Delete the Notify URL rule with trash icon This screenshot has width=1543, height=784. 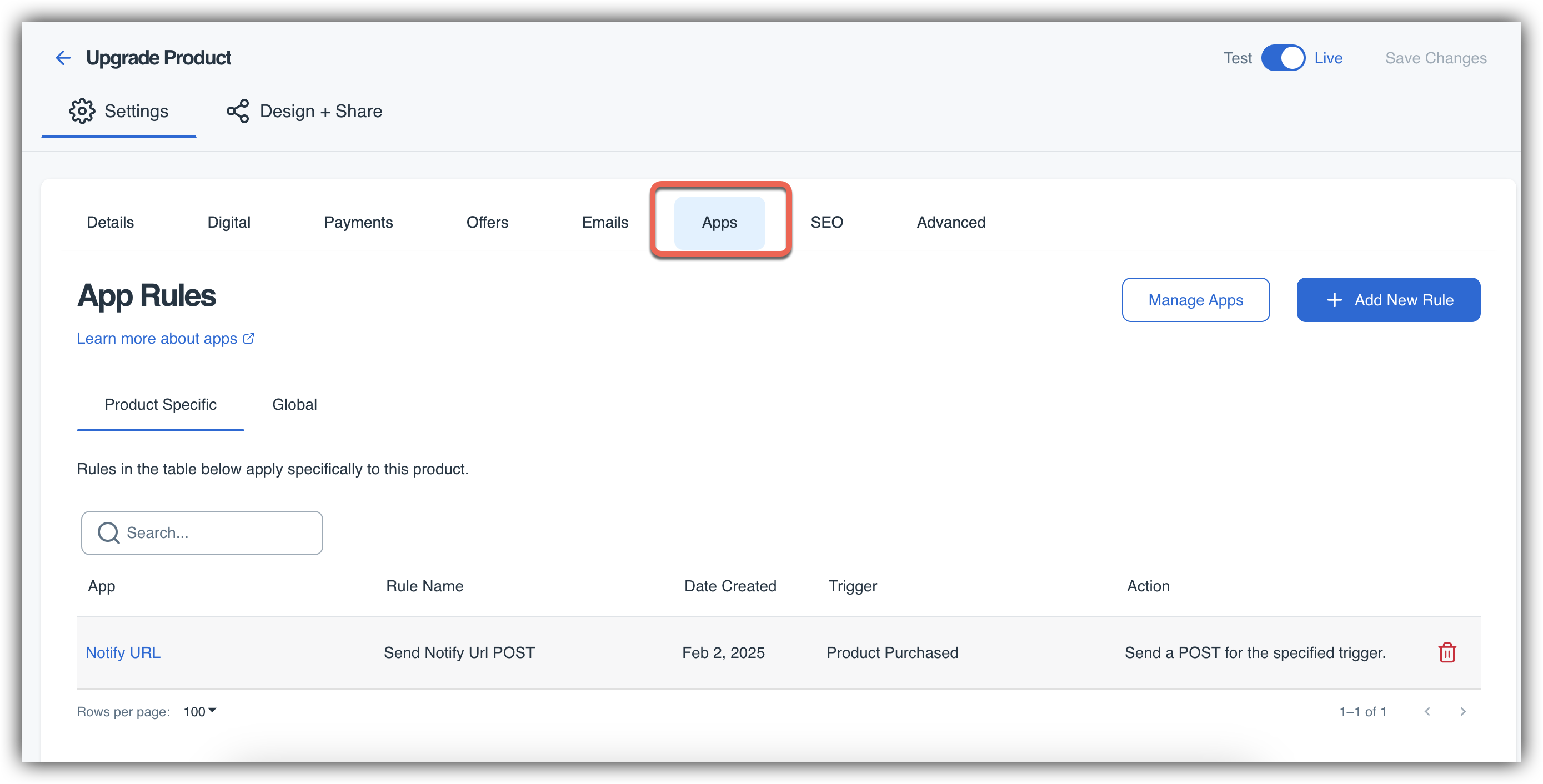coord(1446,652)
